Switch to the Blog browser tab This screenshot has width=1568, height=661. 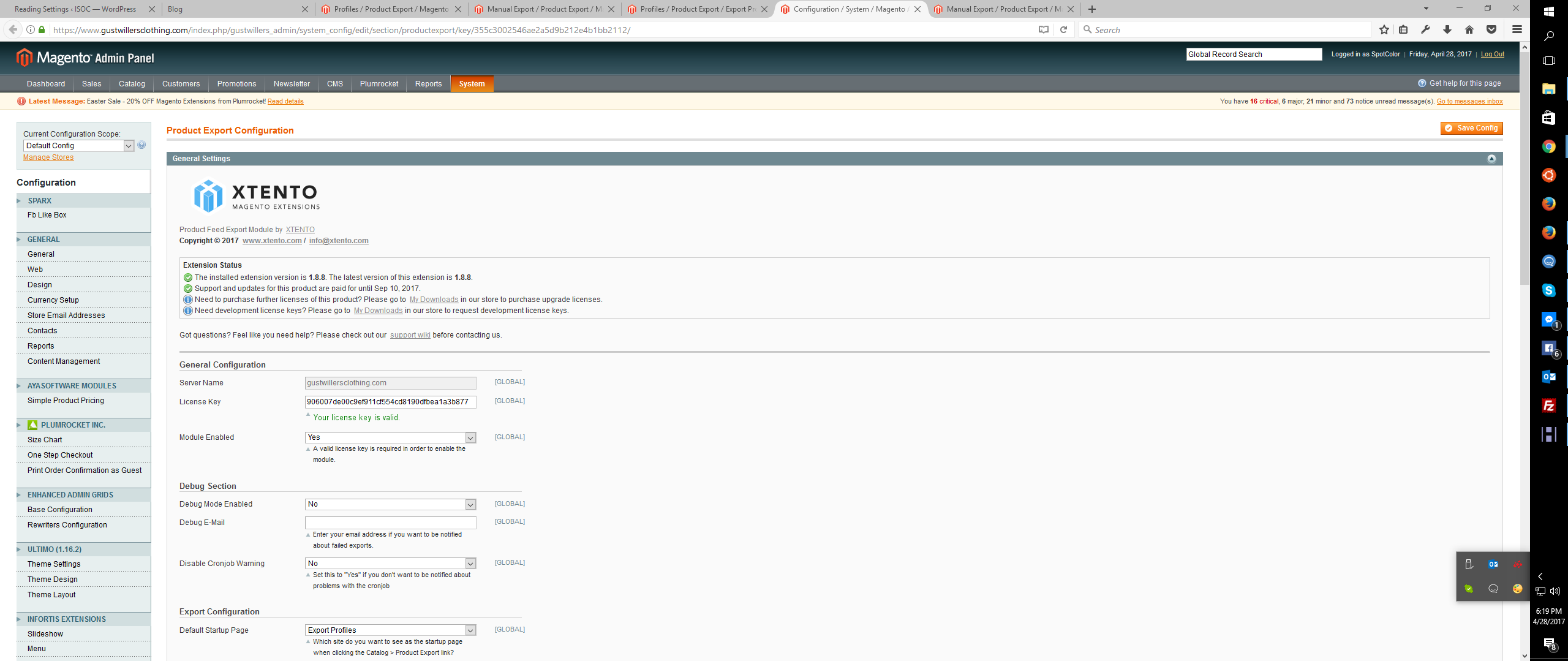point(238,9)
